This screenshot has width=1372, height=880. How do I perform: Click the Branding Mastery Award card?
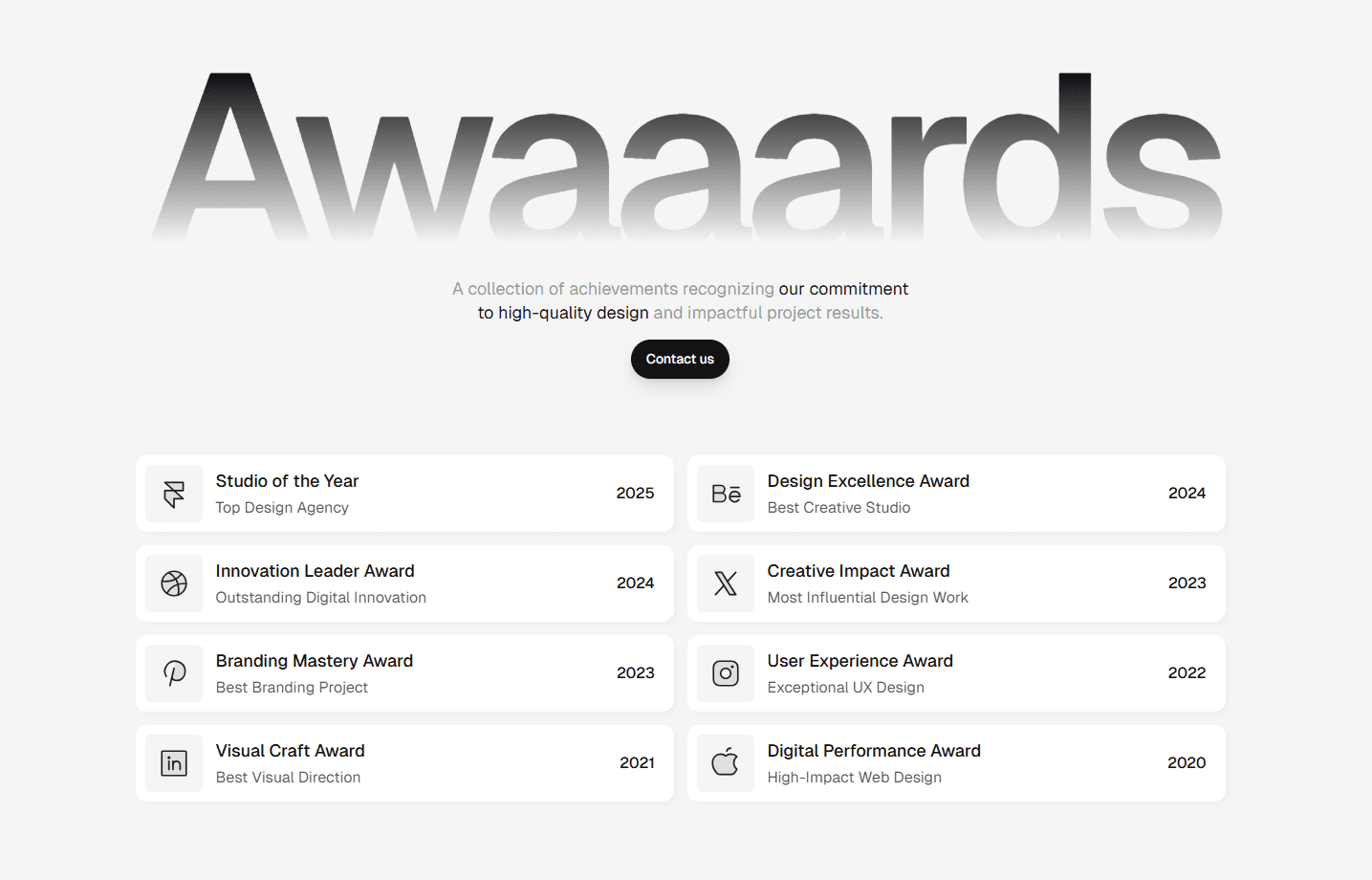[405, 673]
